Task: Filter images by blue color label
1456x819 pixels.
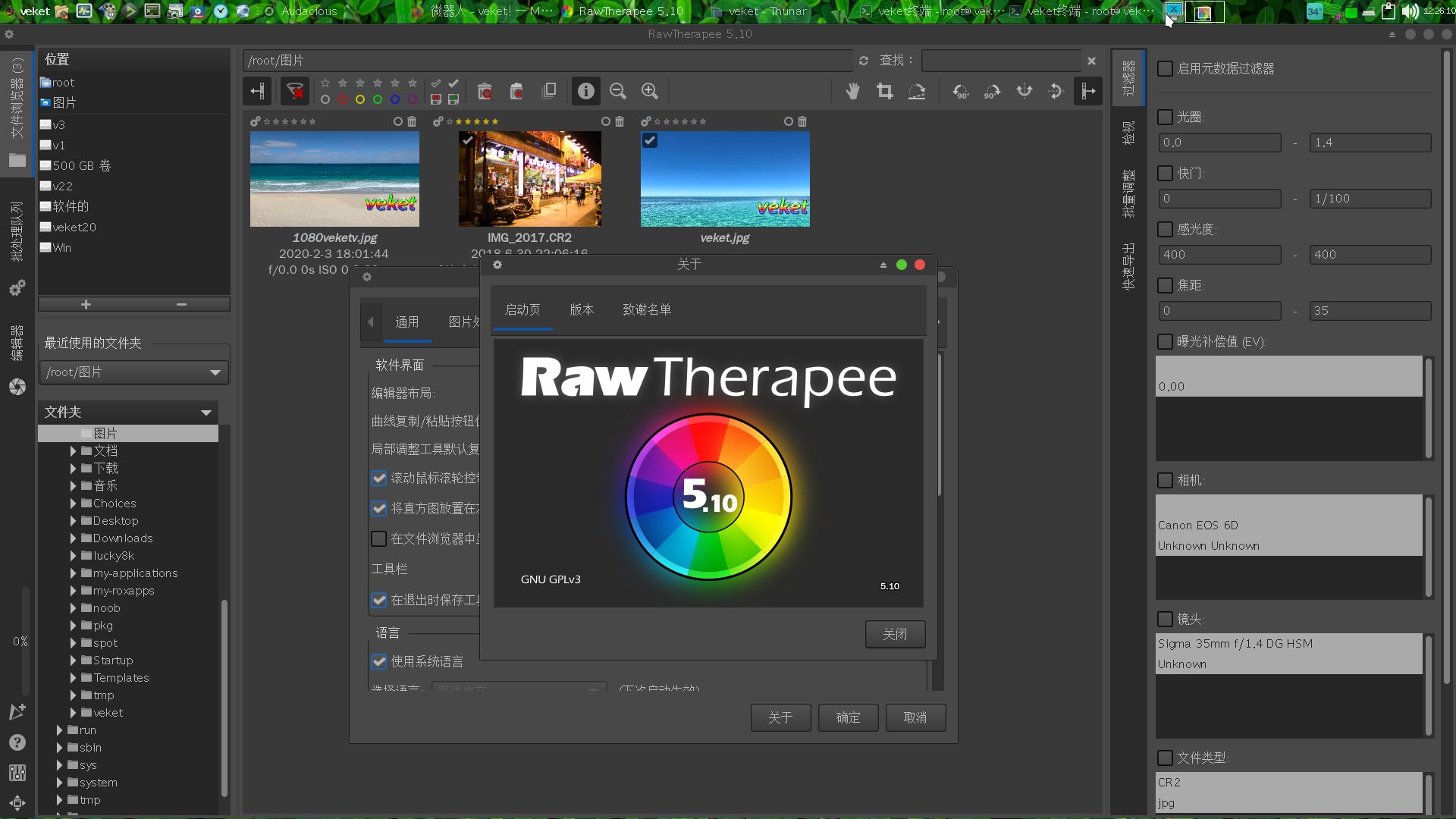Action: pyautogui.click(x=395, y=99)
